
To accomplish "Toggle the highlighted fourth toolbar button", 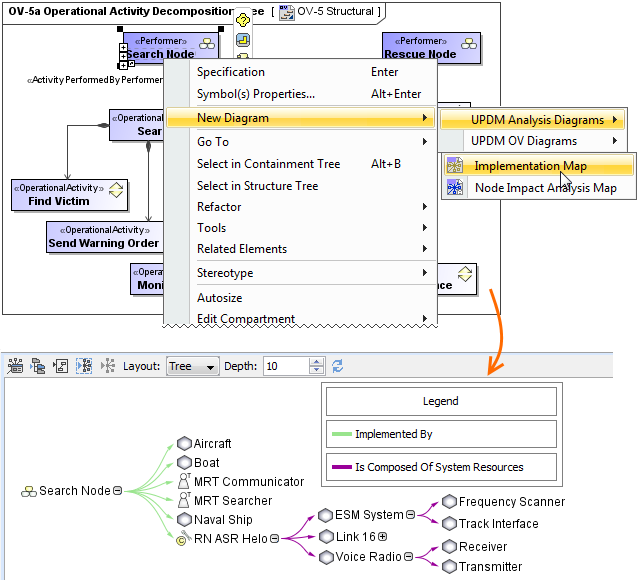I will pyautogui.click(x=83, y=366).
